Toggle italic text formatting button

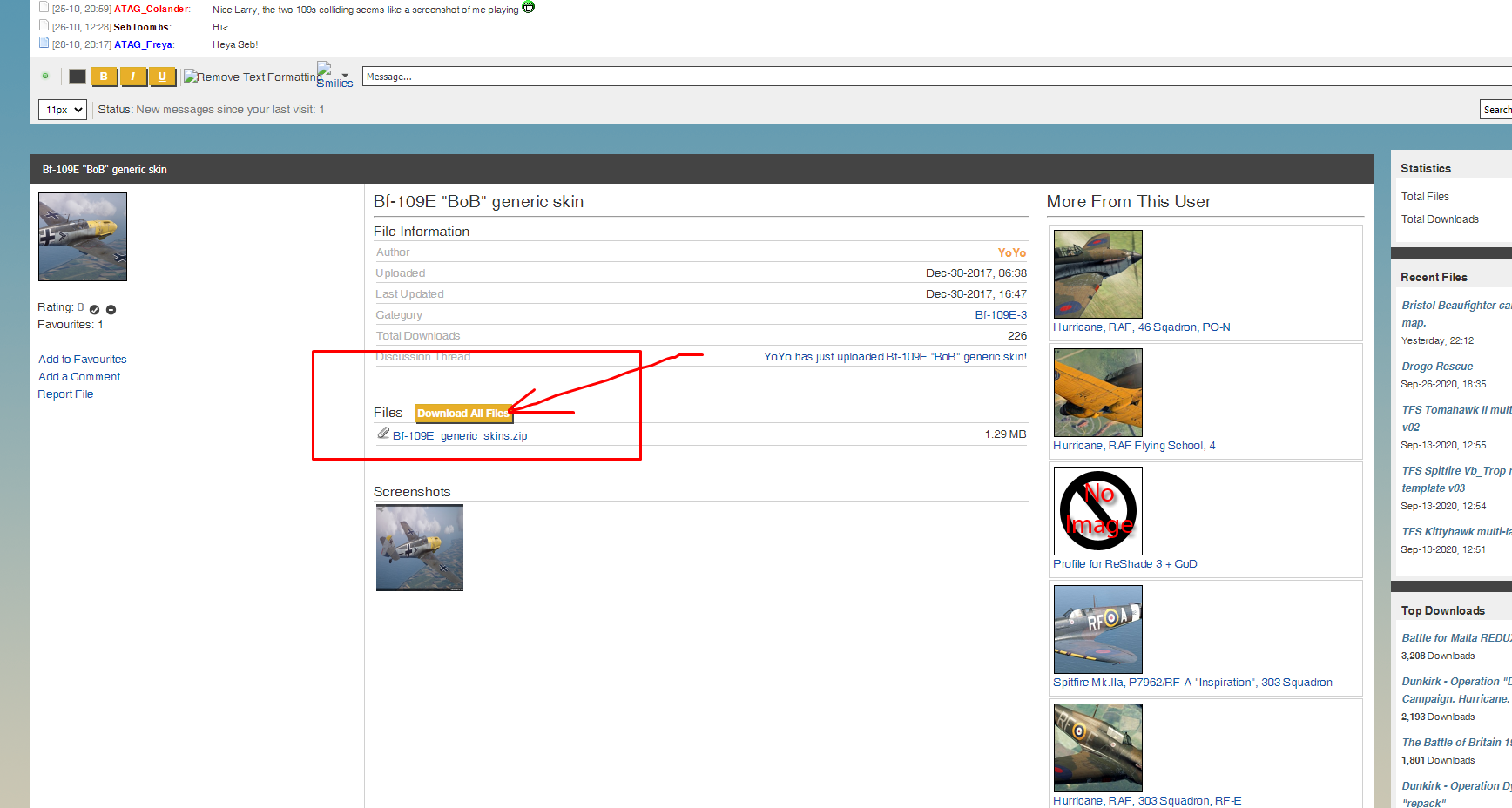pos(132,77)
